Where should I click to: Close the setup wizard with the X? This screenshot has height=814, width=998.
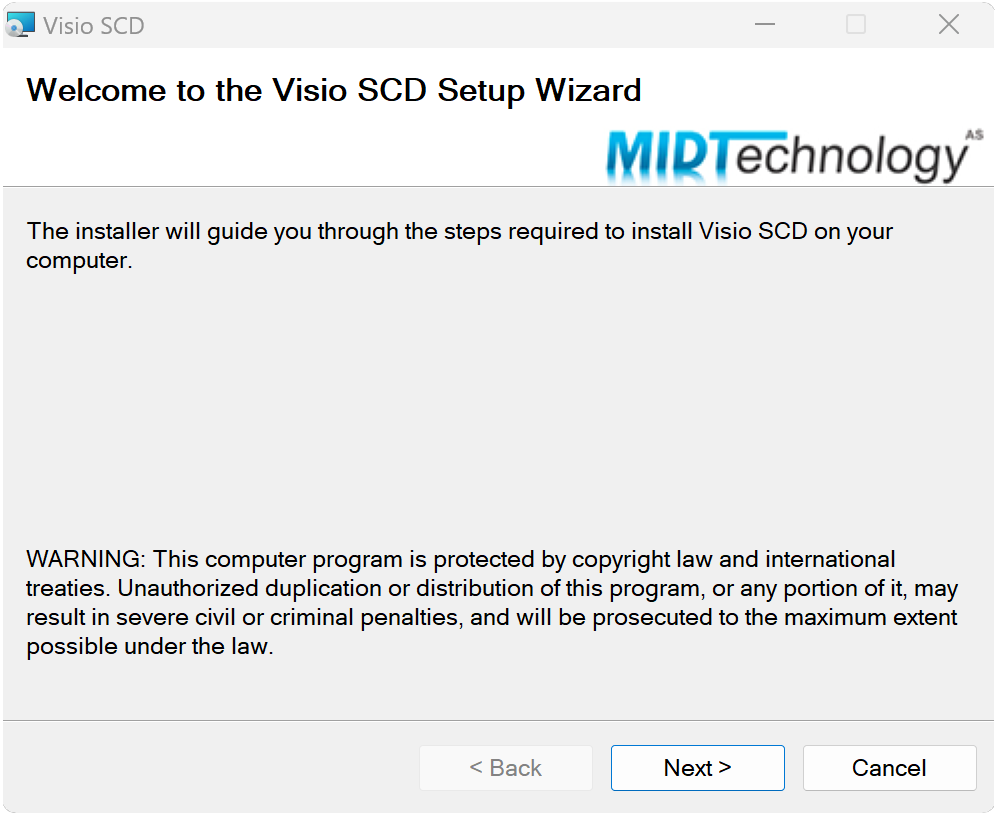[948, 25]
